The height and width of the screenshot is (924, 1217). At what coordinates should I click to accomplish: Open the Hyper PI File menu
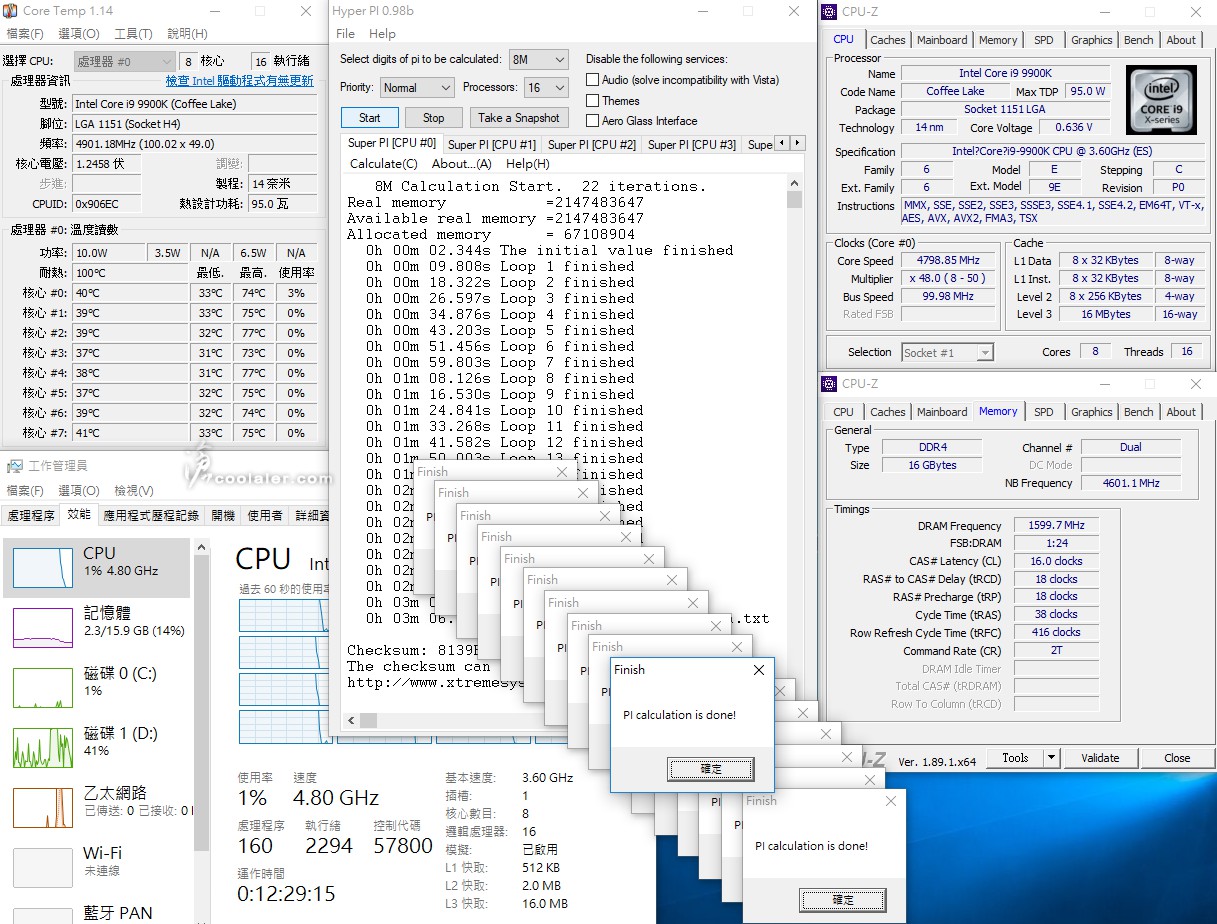(x=345, y=34)
